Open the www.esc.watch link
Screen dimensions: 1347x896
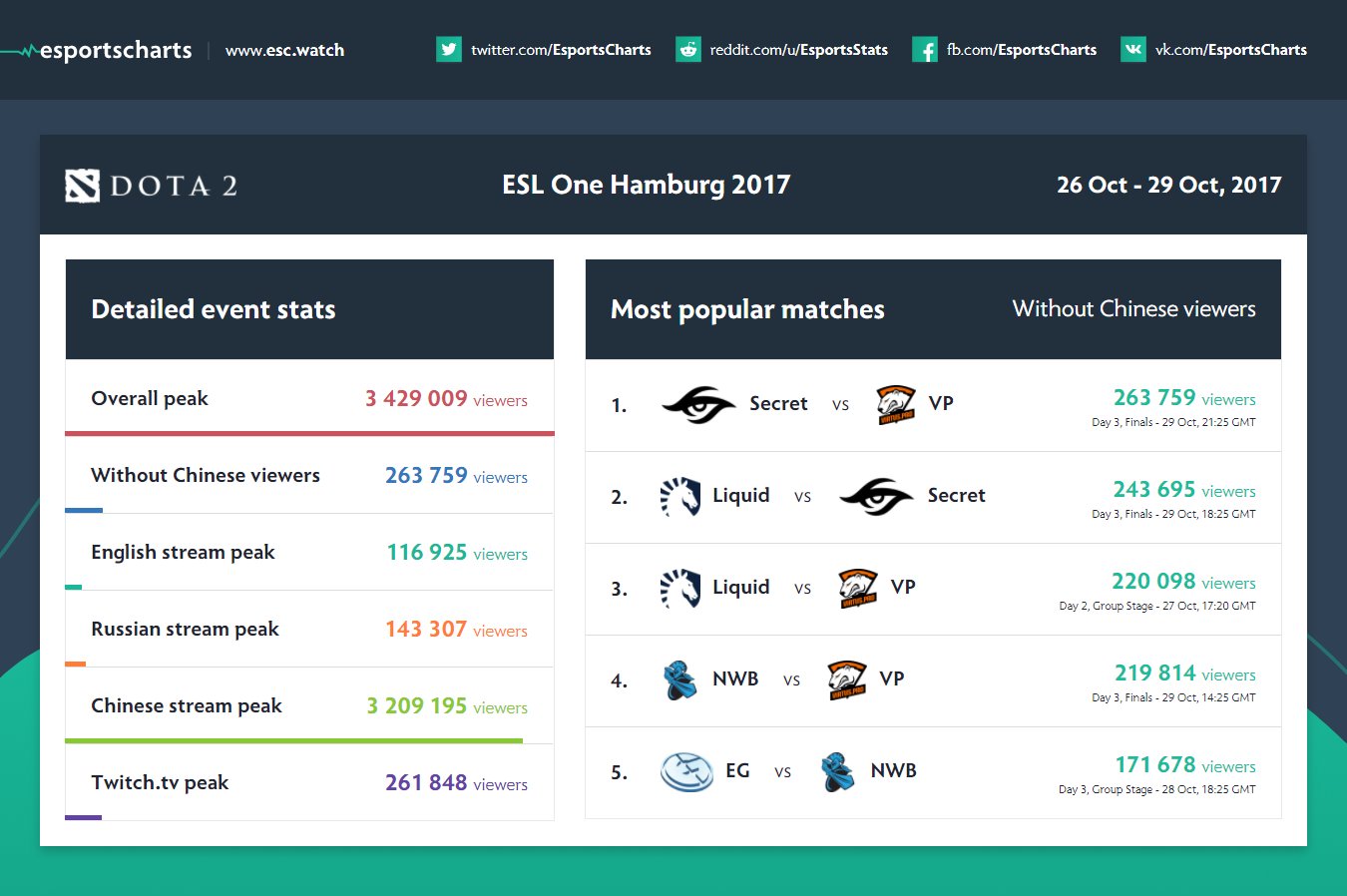tap(285, 50)
